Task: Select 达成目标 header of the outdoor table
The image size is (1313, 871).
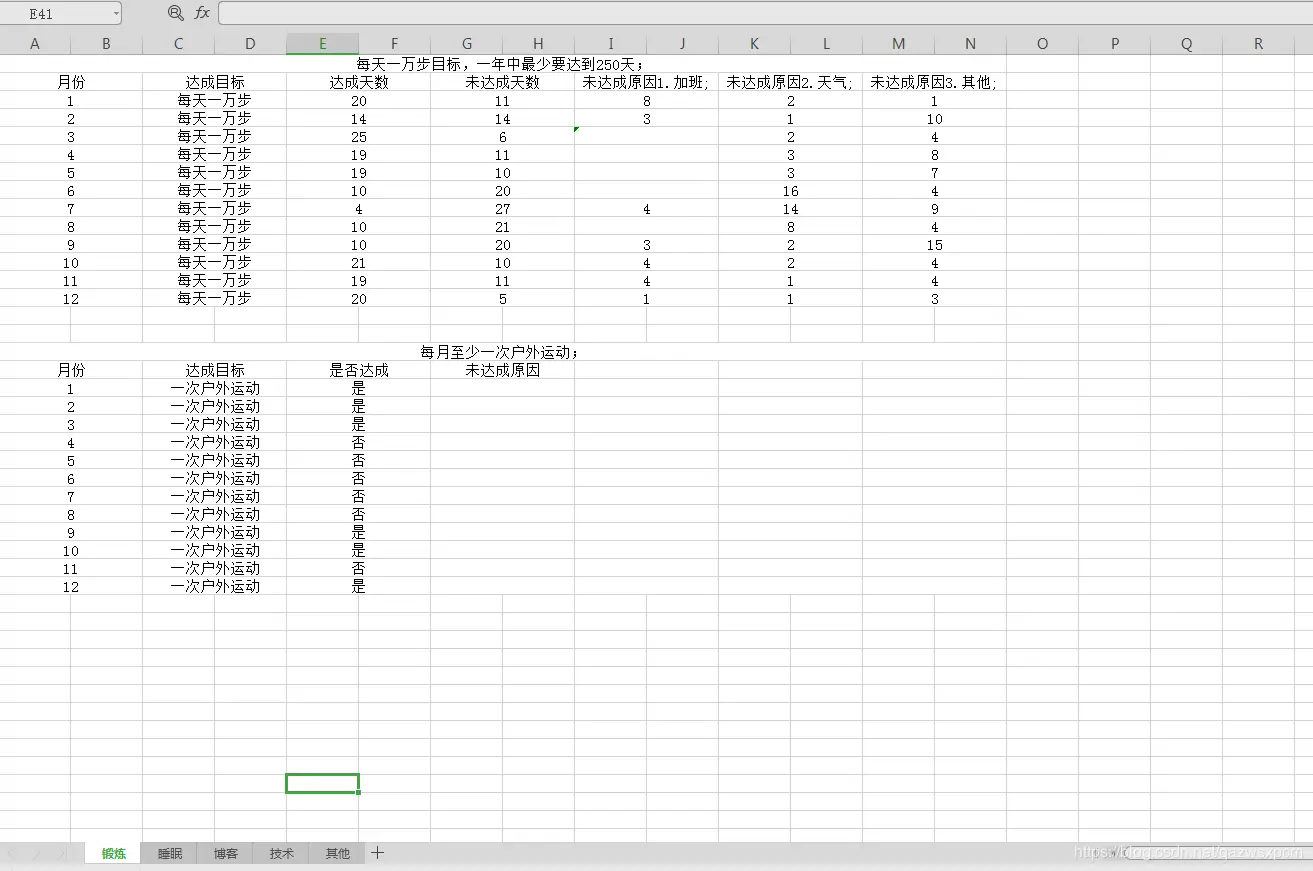Action: [x=215, y=370]
